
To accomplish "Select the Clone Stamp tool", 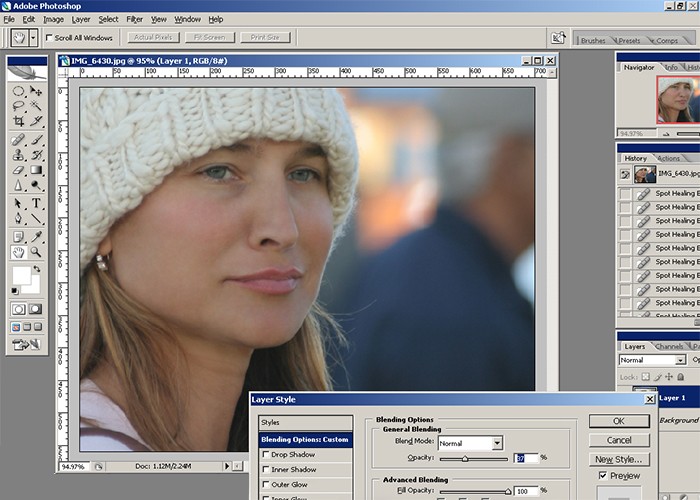I will coord(18,155).
